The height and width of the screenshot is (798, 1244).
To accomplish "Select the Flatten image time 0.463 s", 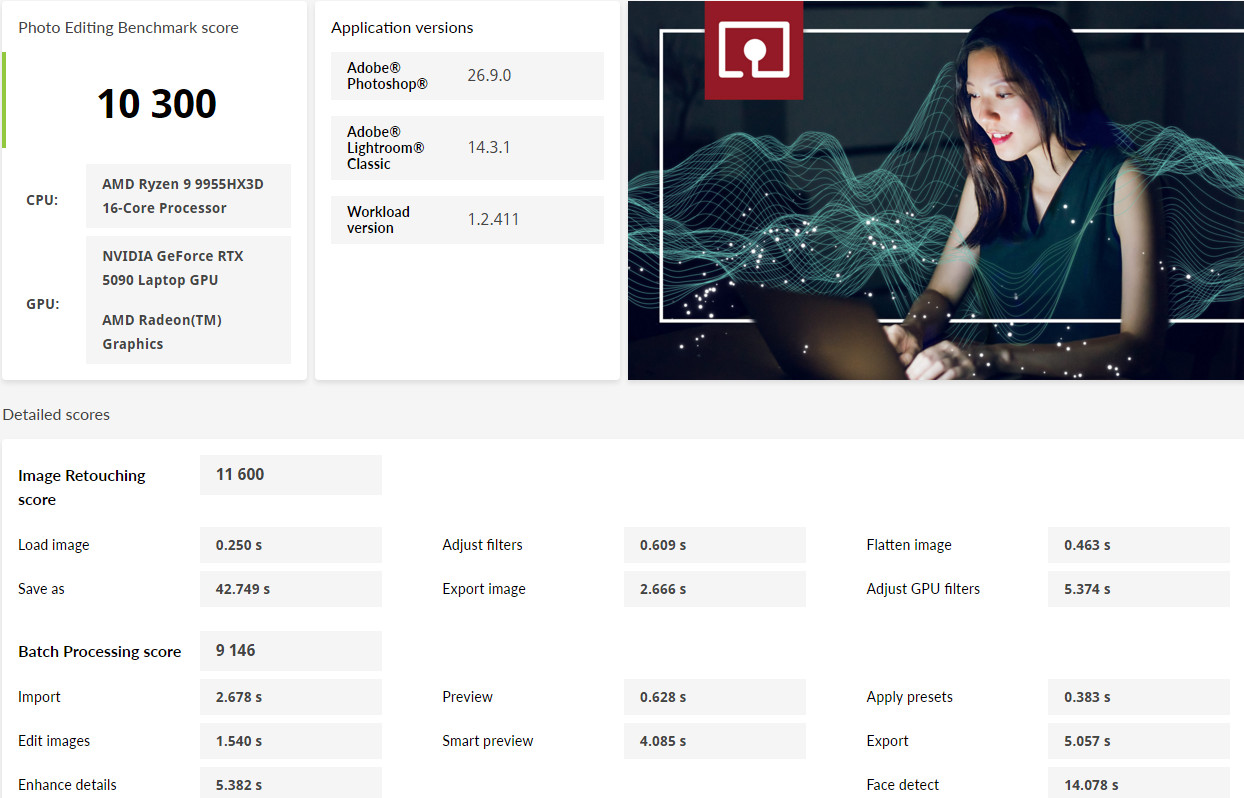I will tap(1087, 545).
